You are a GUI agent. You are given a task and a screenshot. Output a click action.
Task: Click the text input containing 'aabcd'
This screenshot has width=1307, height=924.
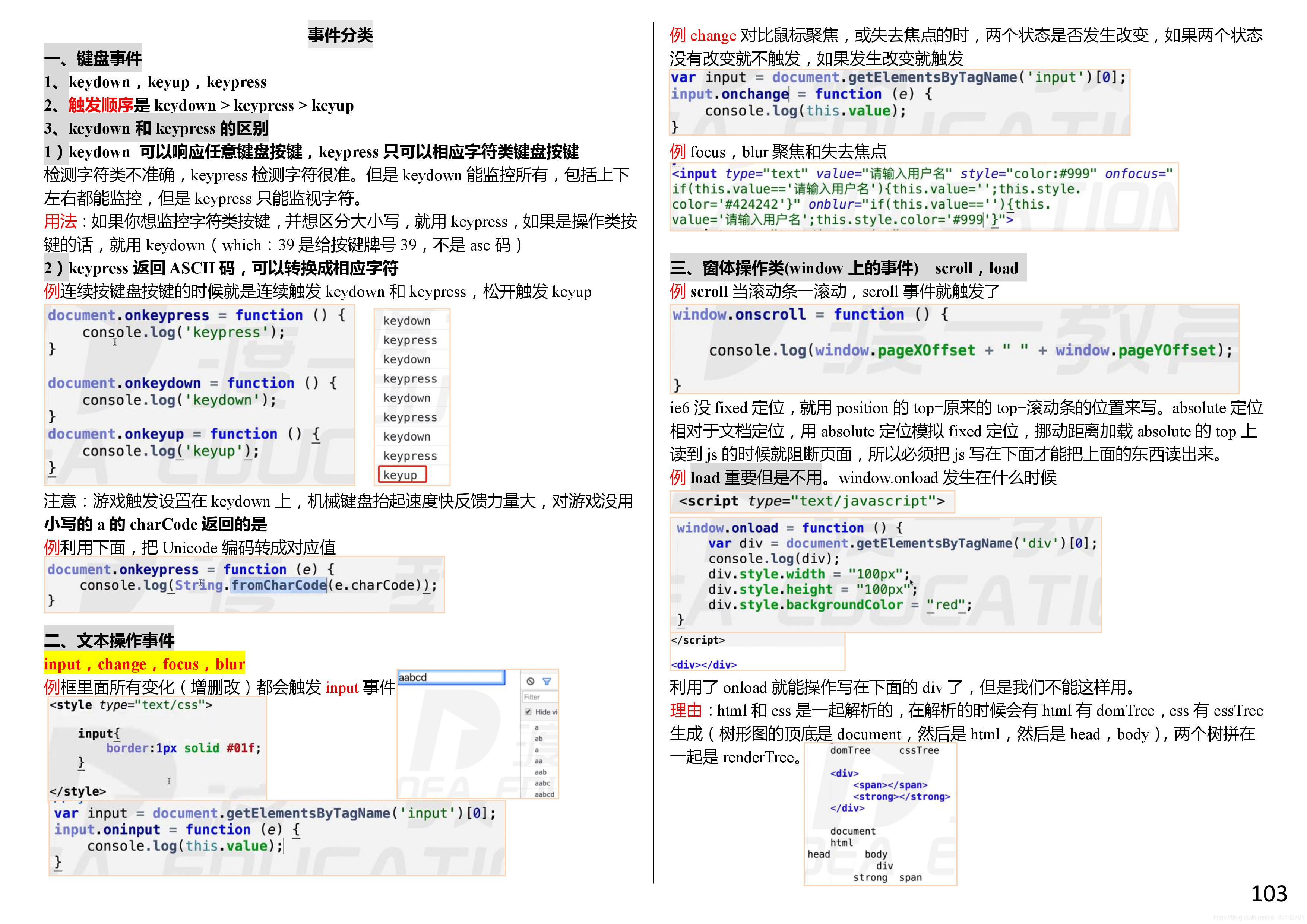click(x=451, y=677)
